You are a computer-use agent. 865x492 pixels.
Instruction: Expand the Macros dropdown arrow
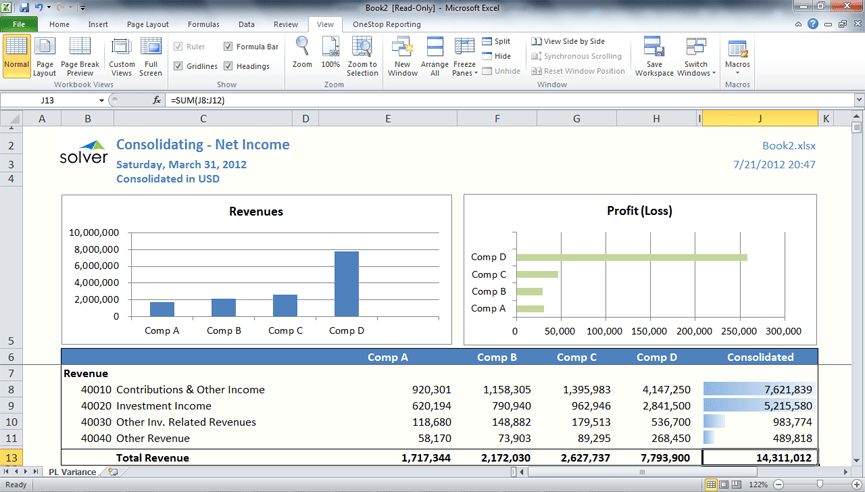[738, 73]
